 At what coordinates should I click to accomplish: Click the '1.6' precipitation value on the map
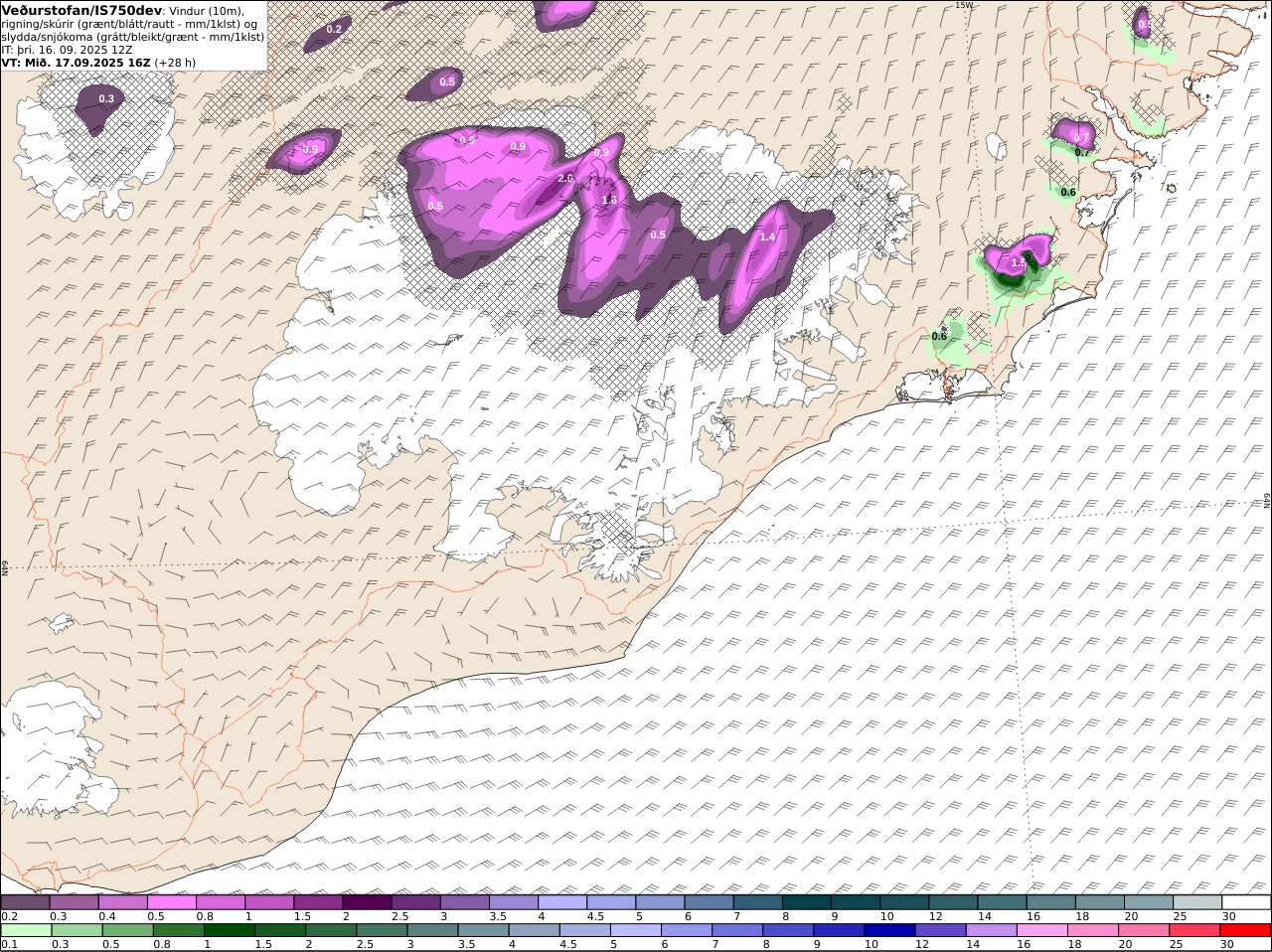[610, 200]
